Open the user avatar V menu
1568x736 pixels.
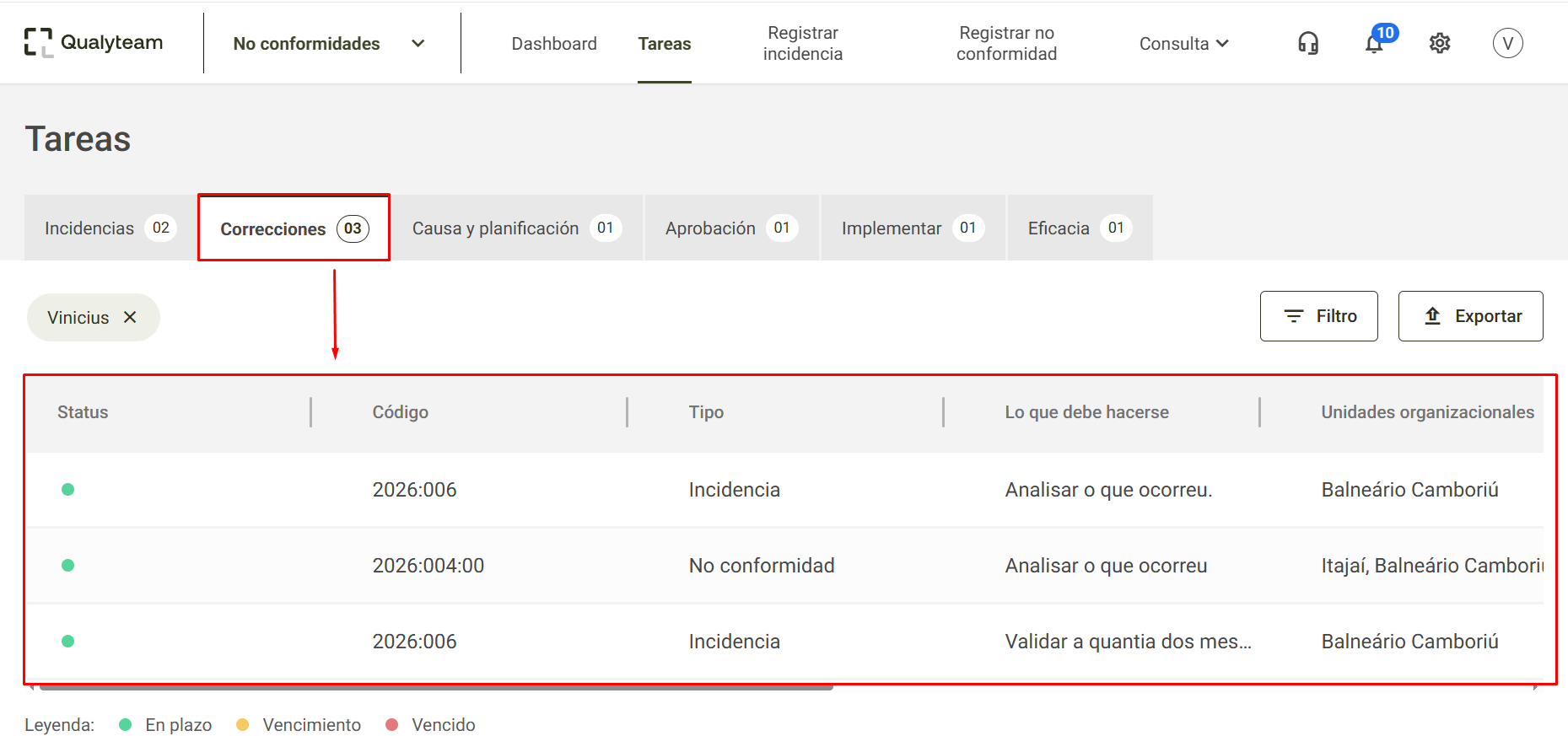(x=1507, y=43)
